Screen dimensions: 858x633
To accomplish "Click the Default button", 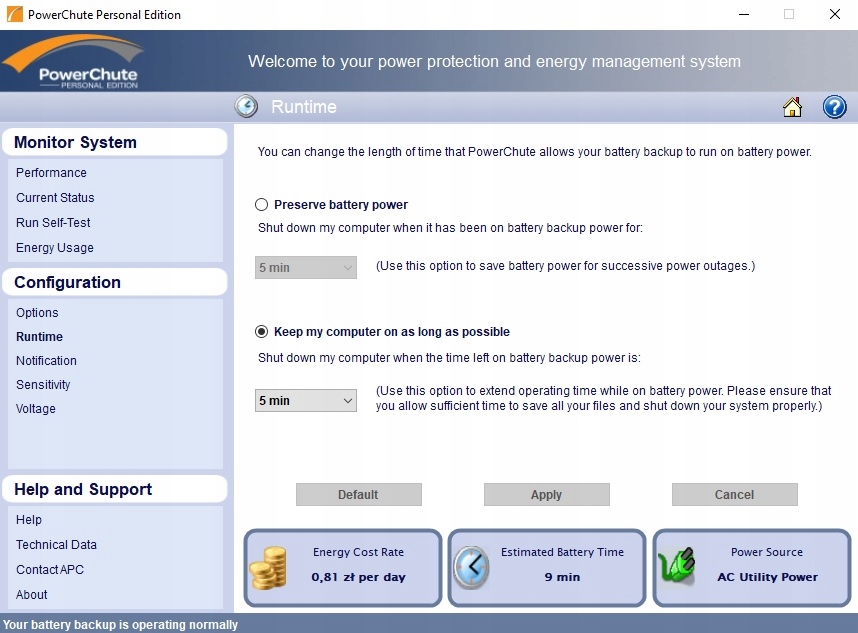I will 359,495.
